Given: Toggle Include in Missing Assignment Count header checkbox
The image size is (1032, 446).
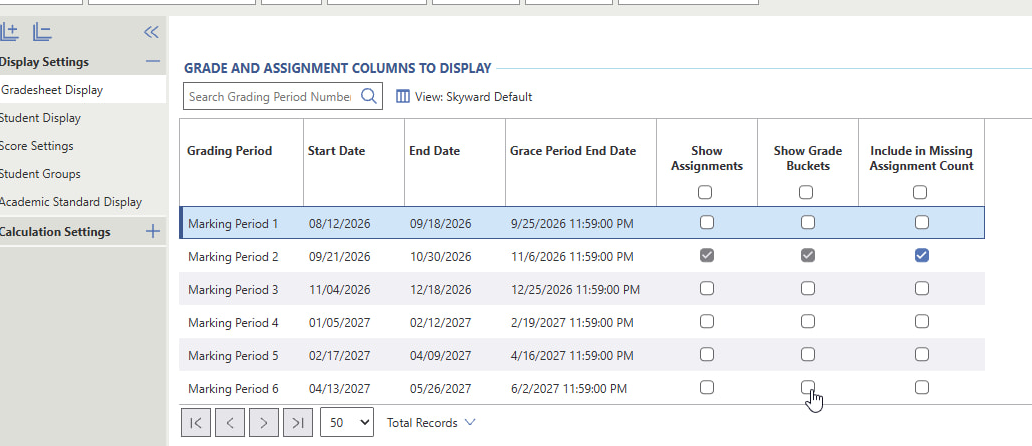Looking at the screenshot, I should tap(919, 192).
